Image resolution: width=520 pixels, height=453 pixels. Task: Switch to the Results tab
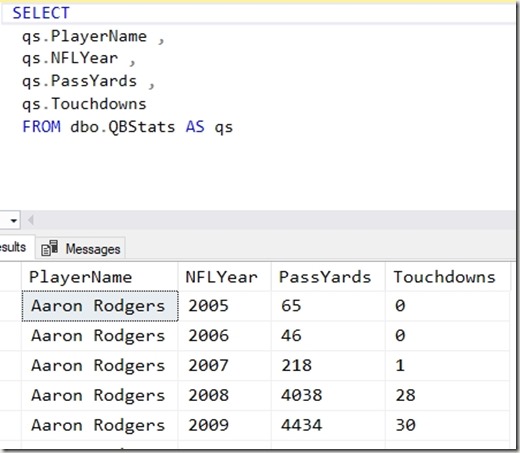click(16, 247)
